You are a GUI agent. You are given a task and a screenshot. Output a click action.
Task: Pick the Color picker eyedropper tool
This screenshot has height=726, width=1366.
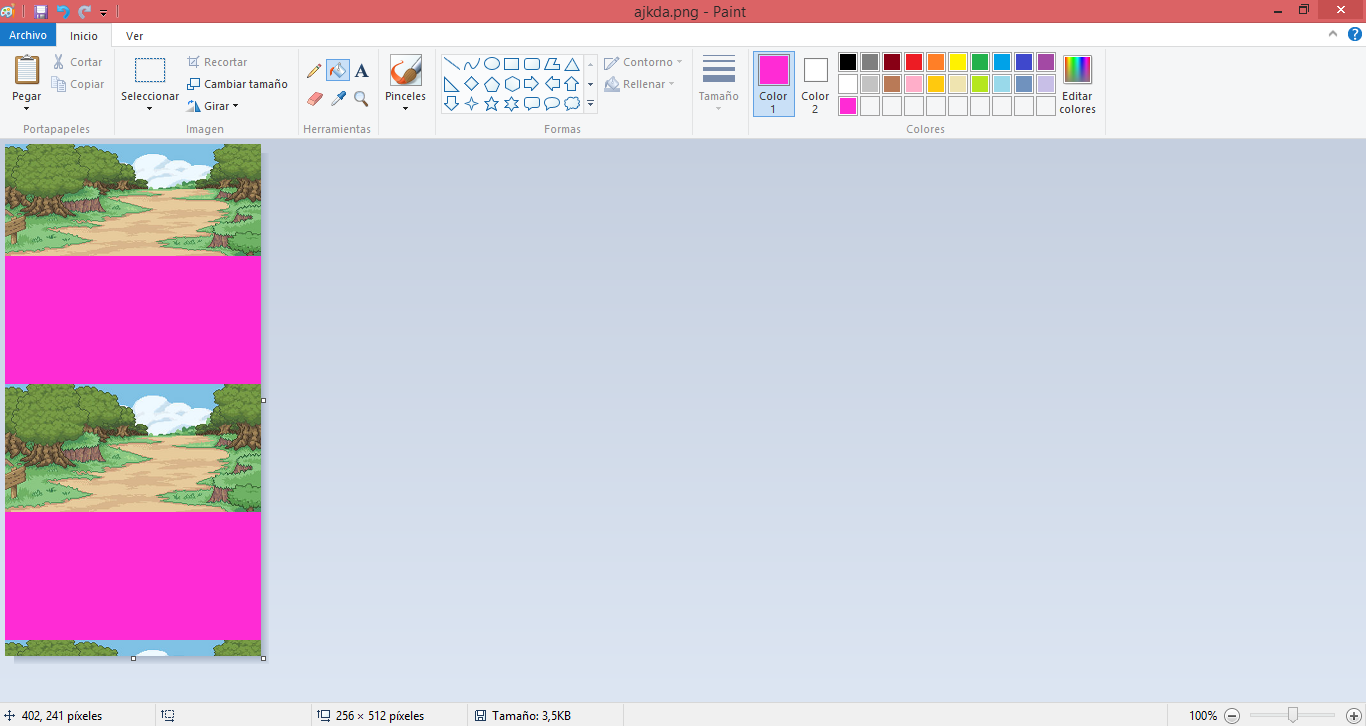[338, 99]
